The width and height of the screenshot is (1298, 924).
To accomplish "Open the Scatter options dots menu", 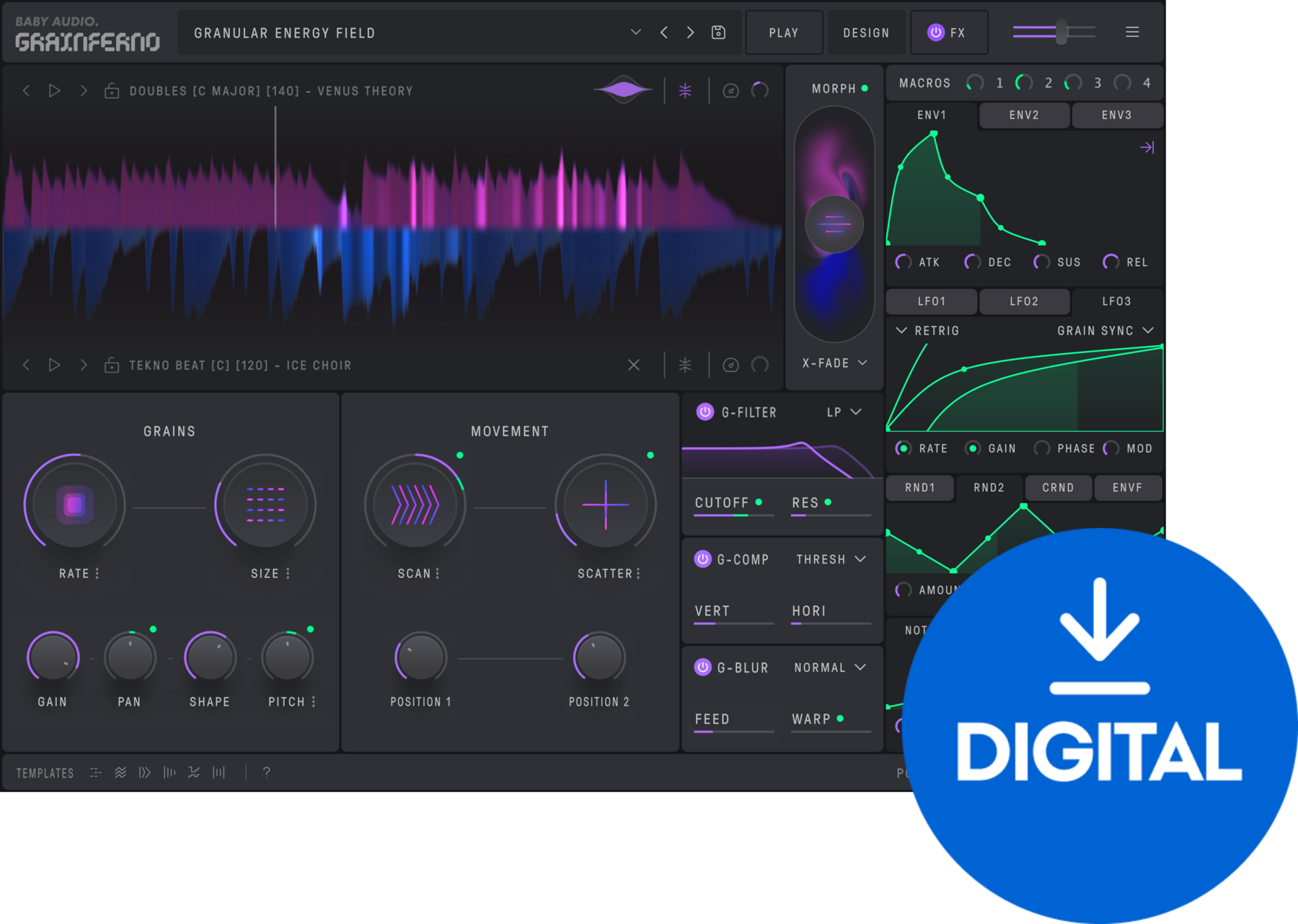I will tap(637, 574).
